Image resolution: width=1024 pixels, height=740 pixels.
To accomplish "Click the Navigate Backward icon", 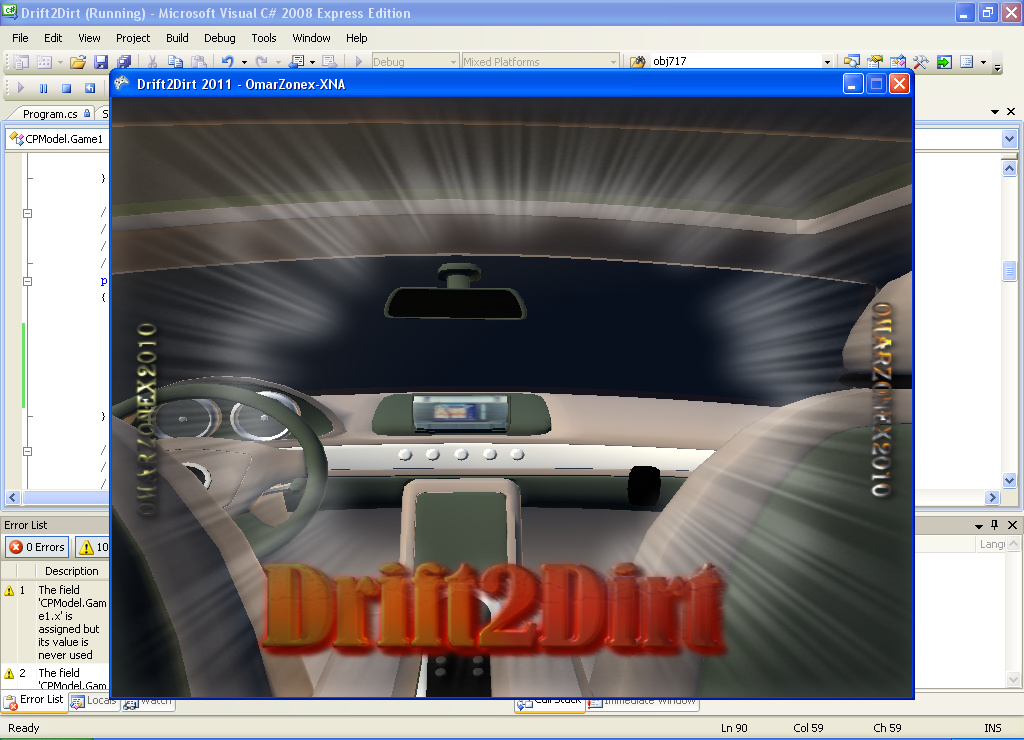I will click(296, 61).
